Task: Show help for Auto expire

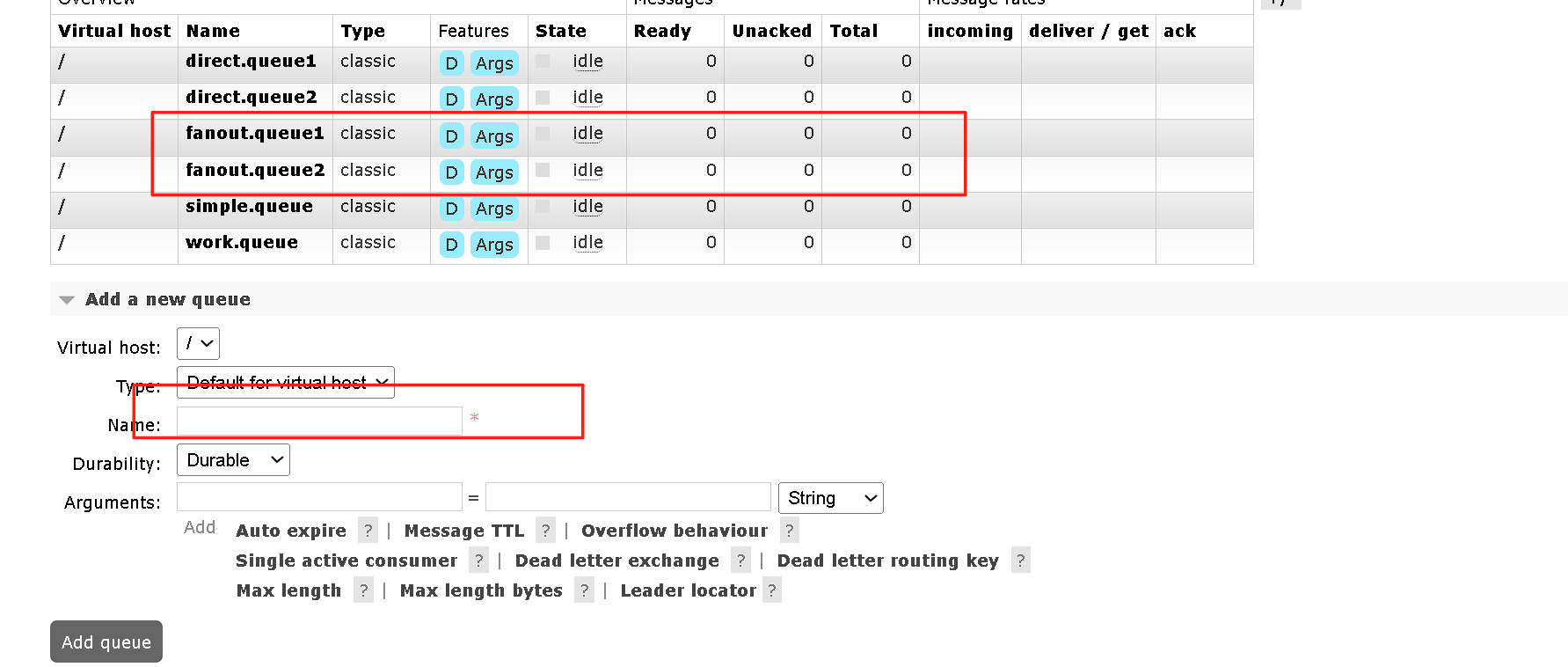Action: pyautogui.click(x=368, y=531)
